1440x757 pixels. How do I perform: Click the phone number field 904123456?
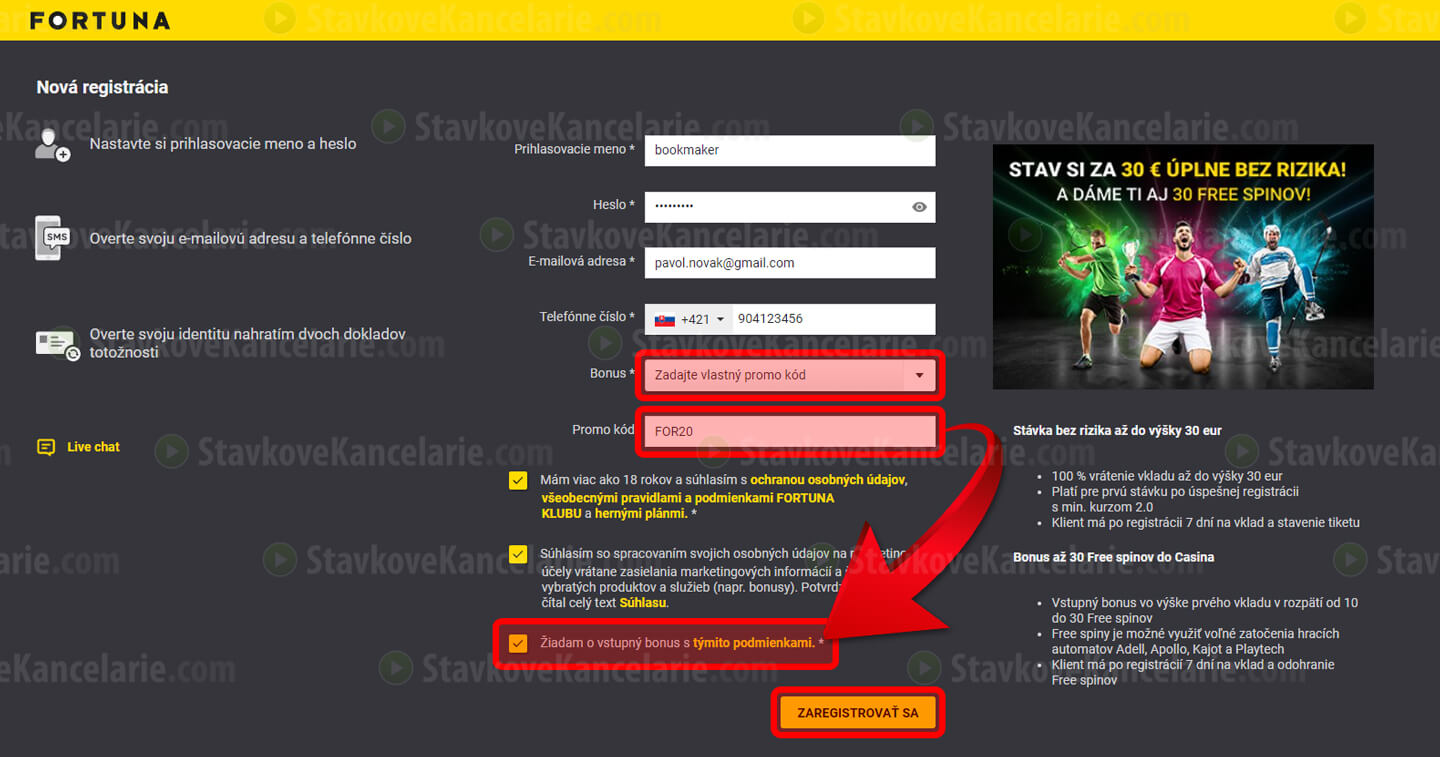[x=834, y=320]
